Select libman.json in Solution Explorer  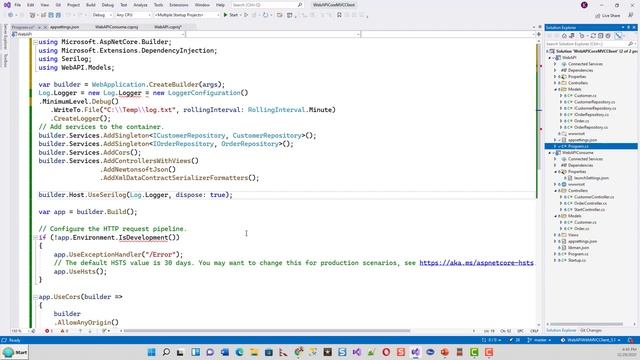click(x=578, y=248)
